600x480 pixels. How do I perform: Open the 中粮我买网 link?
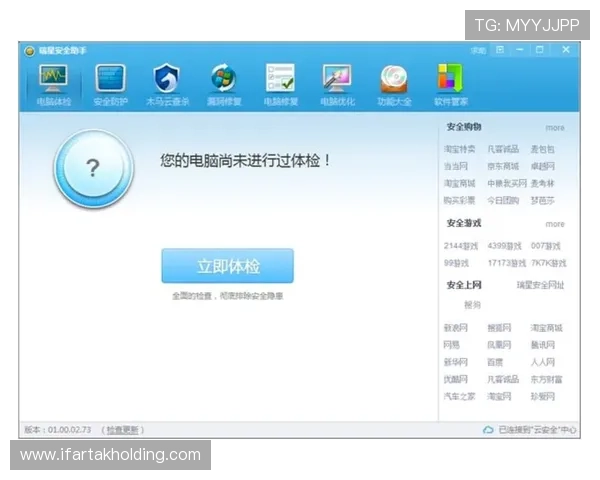tap(507, 183)
